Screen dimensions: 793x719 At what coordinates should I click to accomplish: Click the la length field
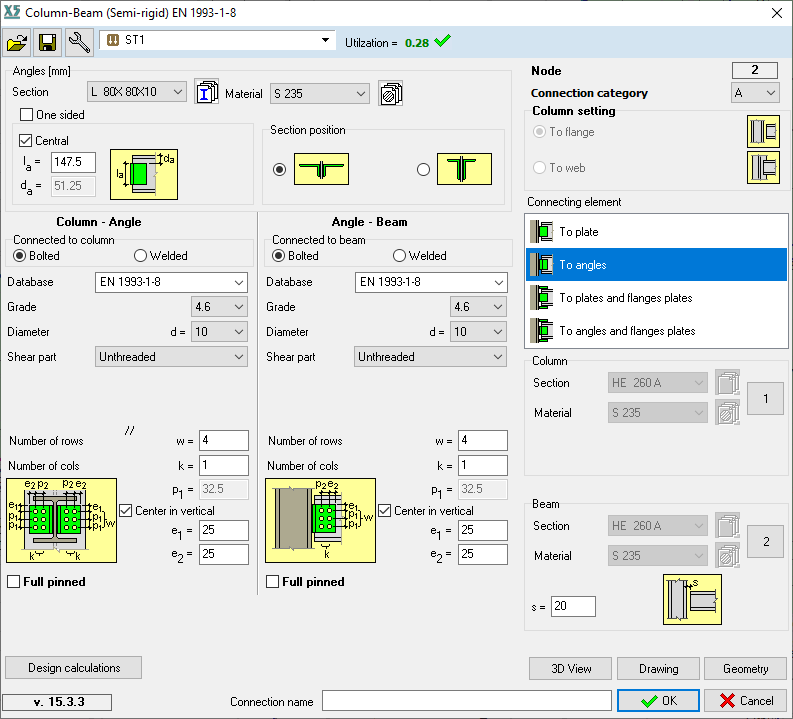coord(73,162)
